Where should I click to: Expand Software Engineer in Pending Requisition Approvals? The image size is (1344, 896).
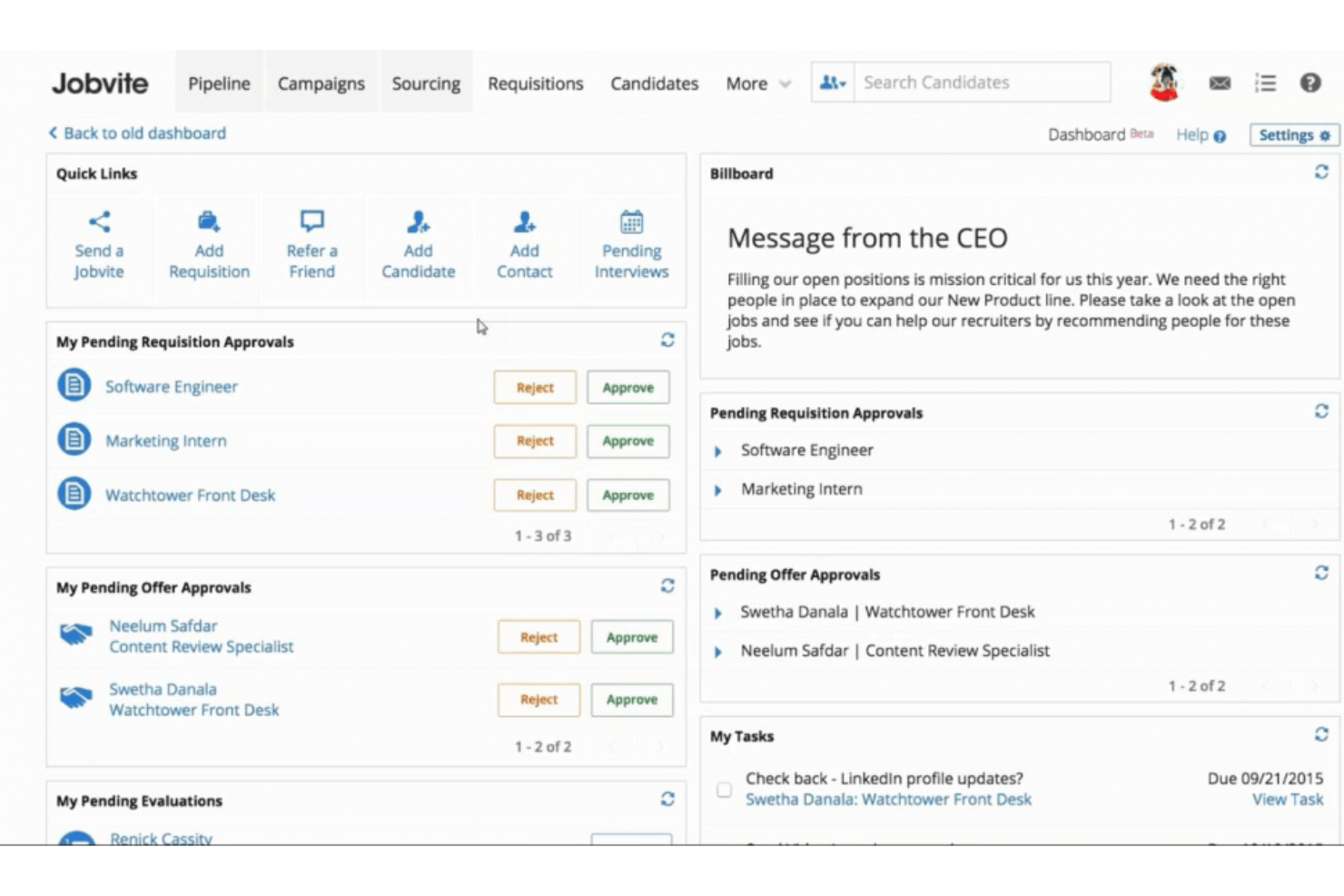tap(718, 451)
